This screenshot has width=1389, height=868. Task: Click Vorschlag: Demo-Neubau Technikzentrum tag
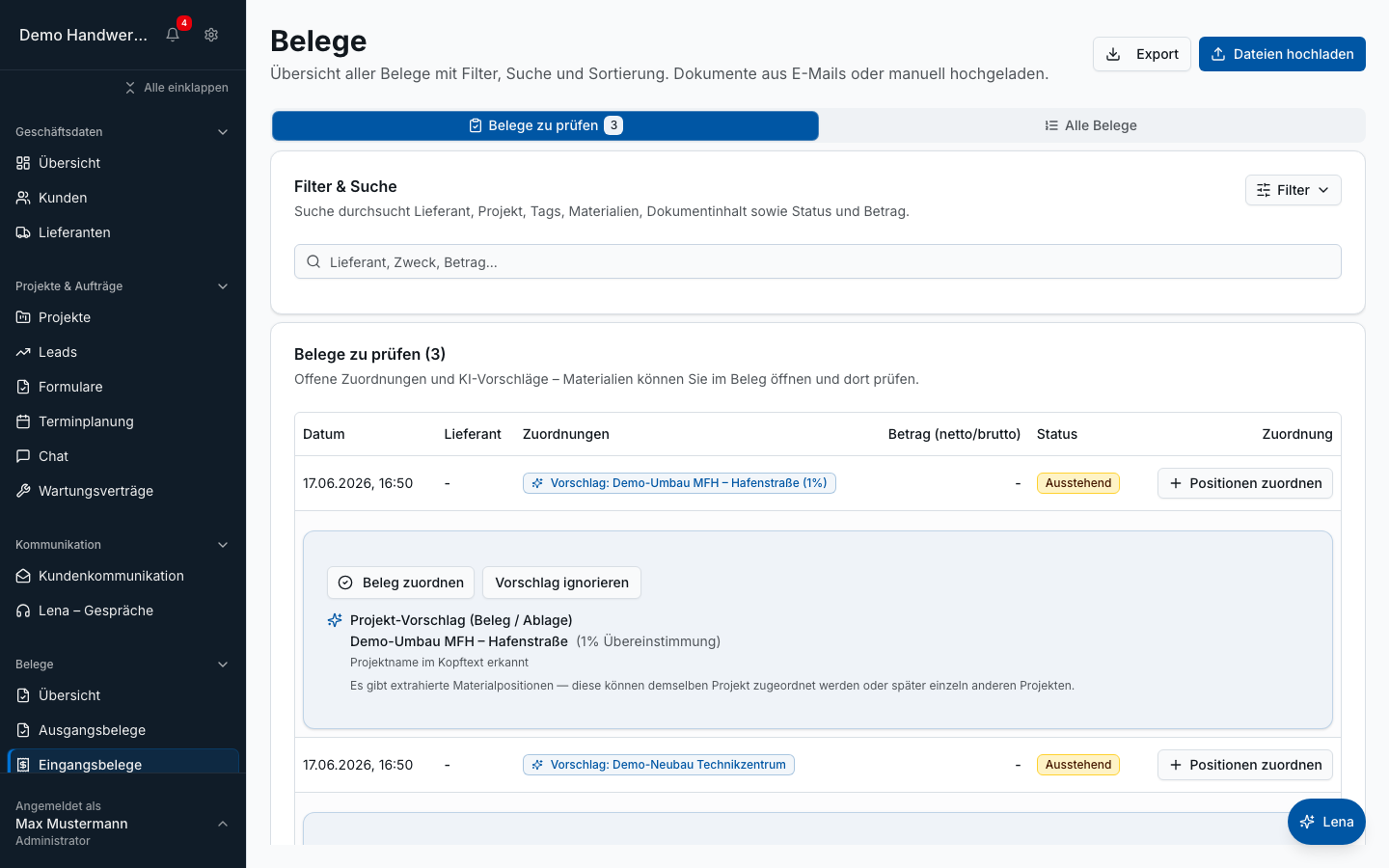(659, 765)
